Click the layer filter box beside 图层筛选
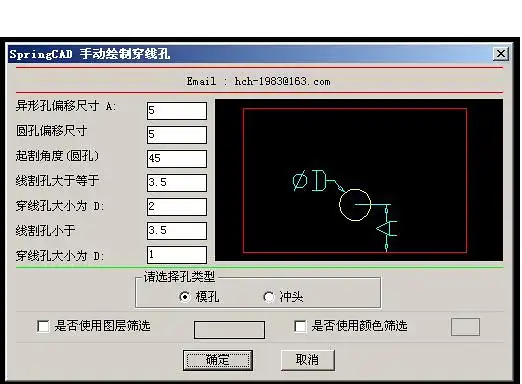Image resolution: width=522 pixels, height=384 pixels. tap(229, 330)
